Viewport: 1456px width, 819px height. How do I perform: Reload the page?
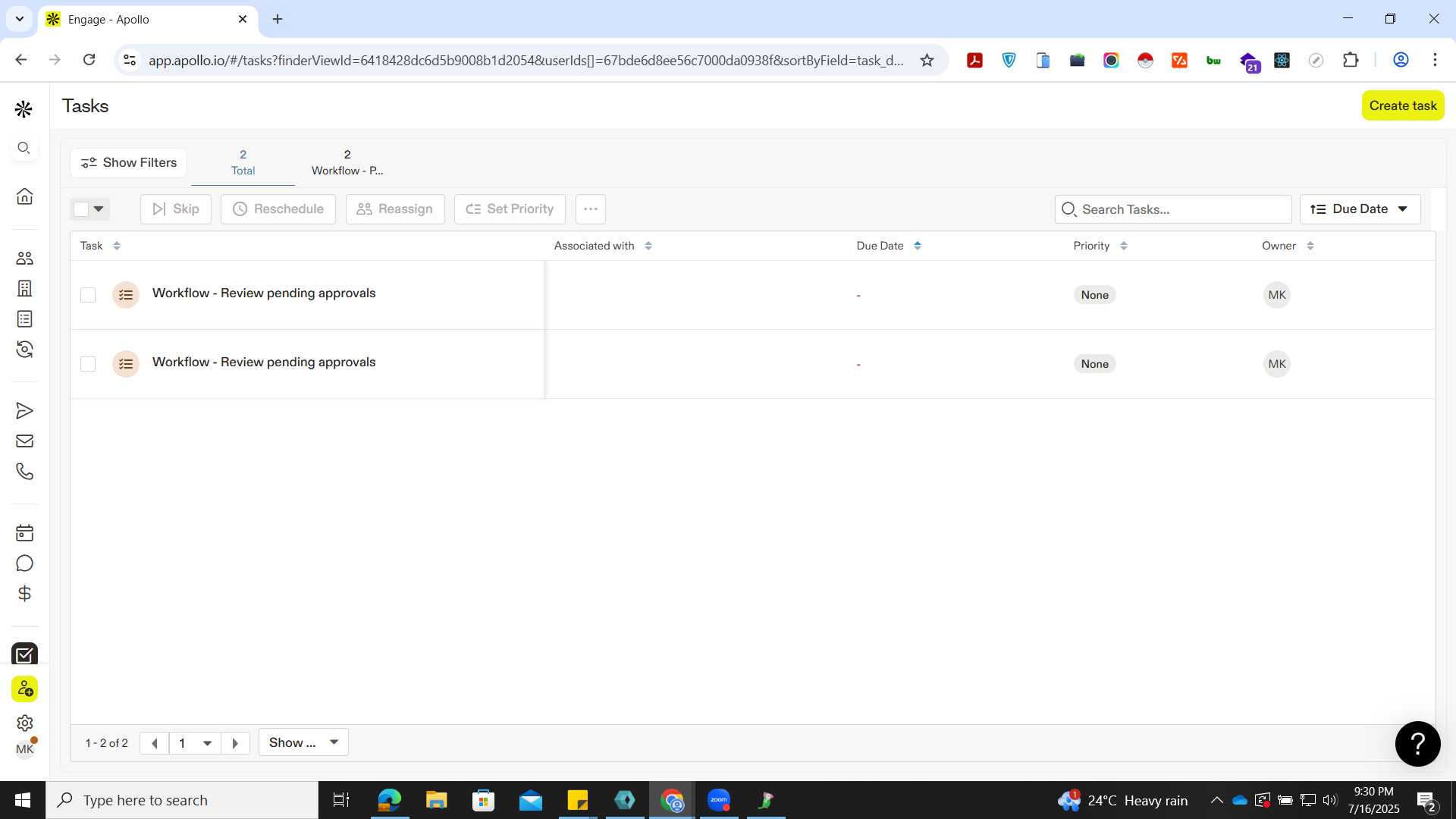(89, 60)
